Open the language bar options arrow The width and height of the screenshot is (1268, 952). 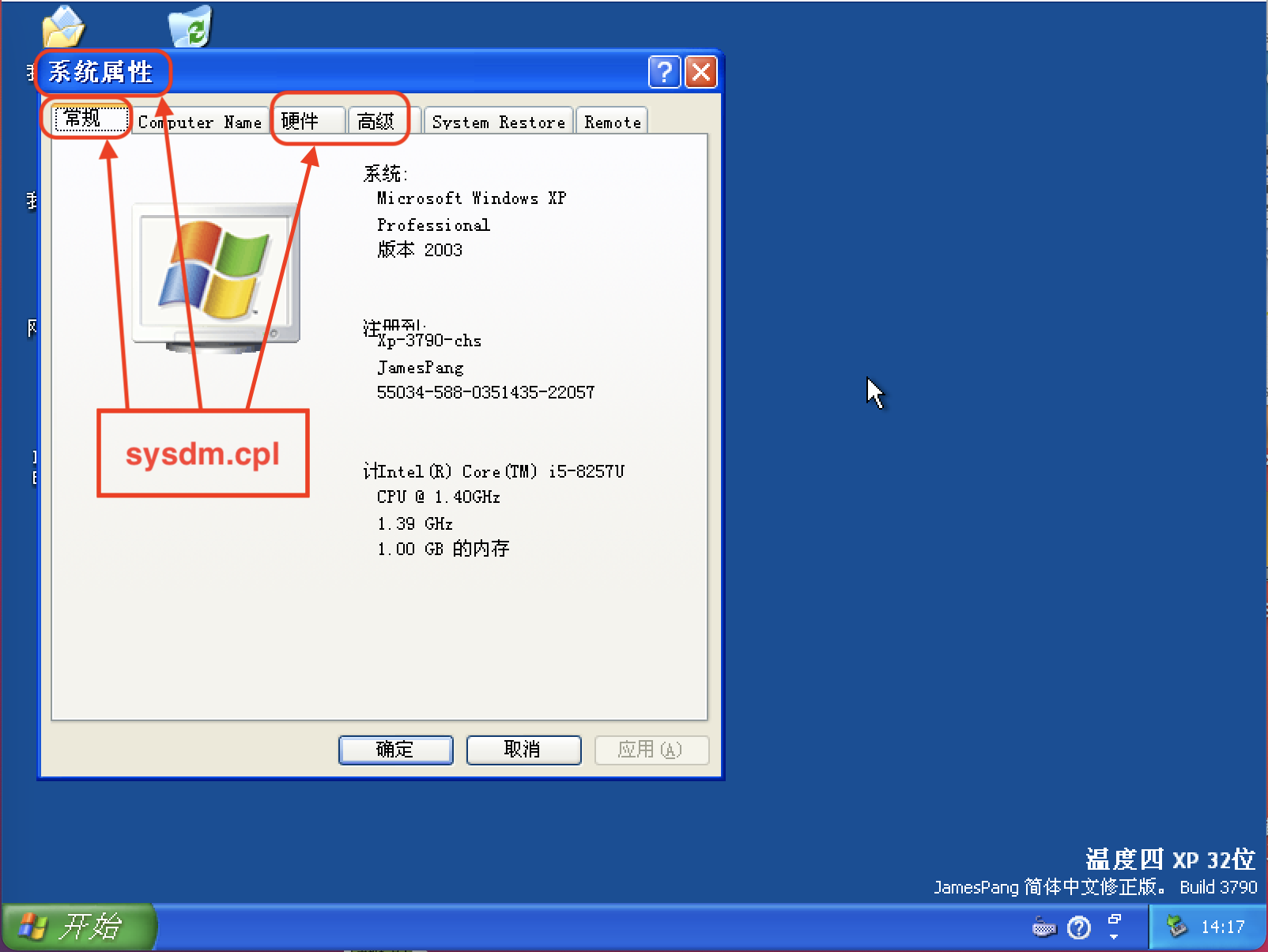tap(1114, 936)
